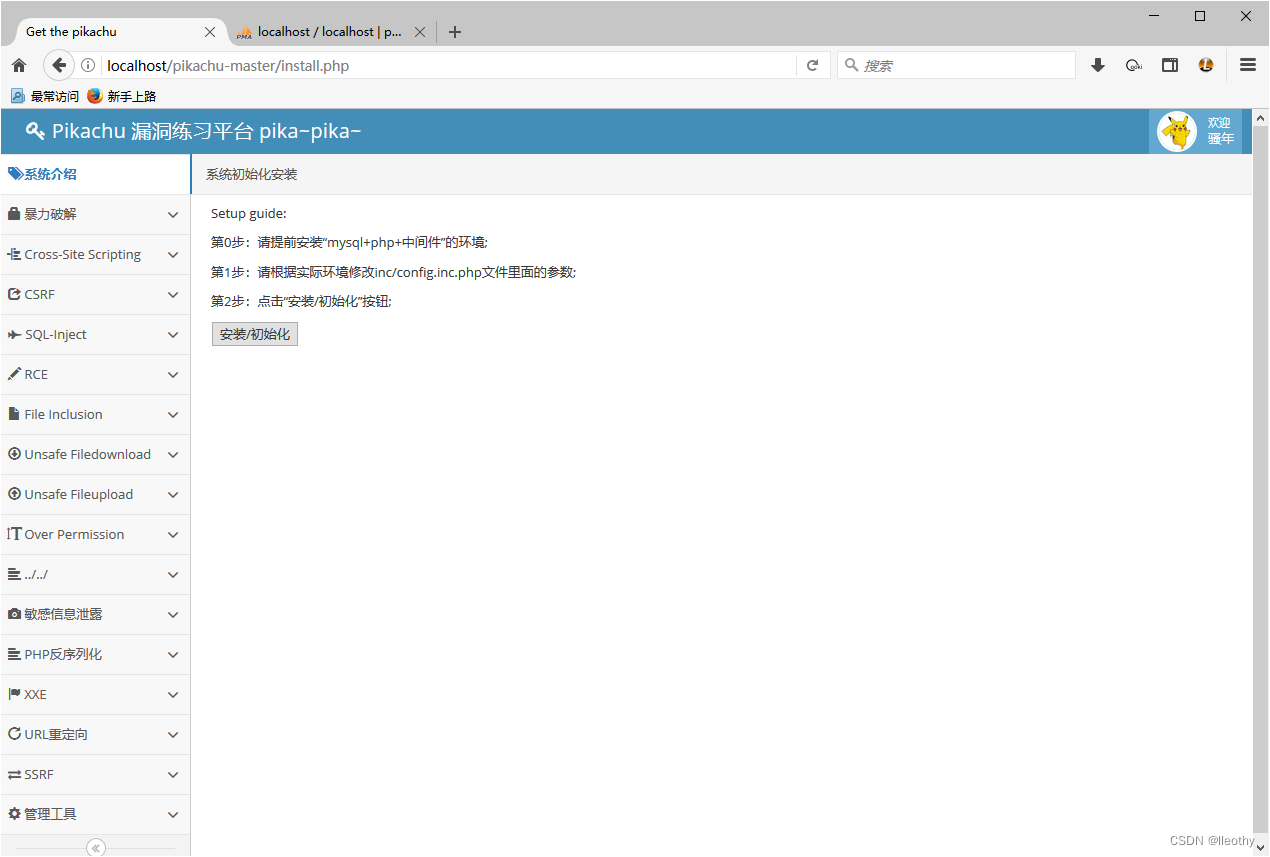Click upload icon beside Unsafe Fileupload
This screenshot has width=1270, height=857.
point(14,494)
